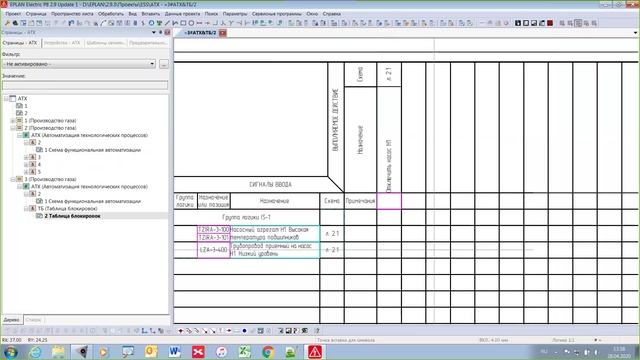Open the Windows Start button
640x360 pixels.
pyautogui.click(x=10, y=352)
